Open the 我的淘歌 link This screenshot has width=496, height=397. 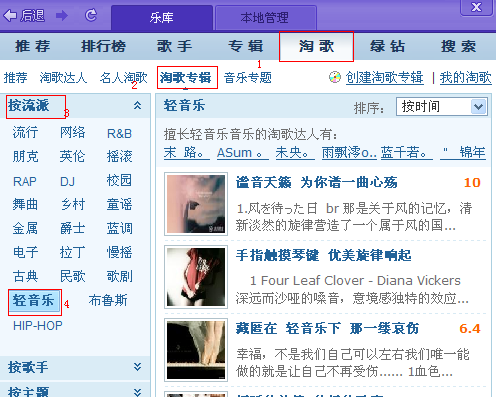click(465, 78)
